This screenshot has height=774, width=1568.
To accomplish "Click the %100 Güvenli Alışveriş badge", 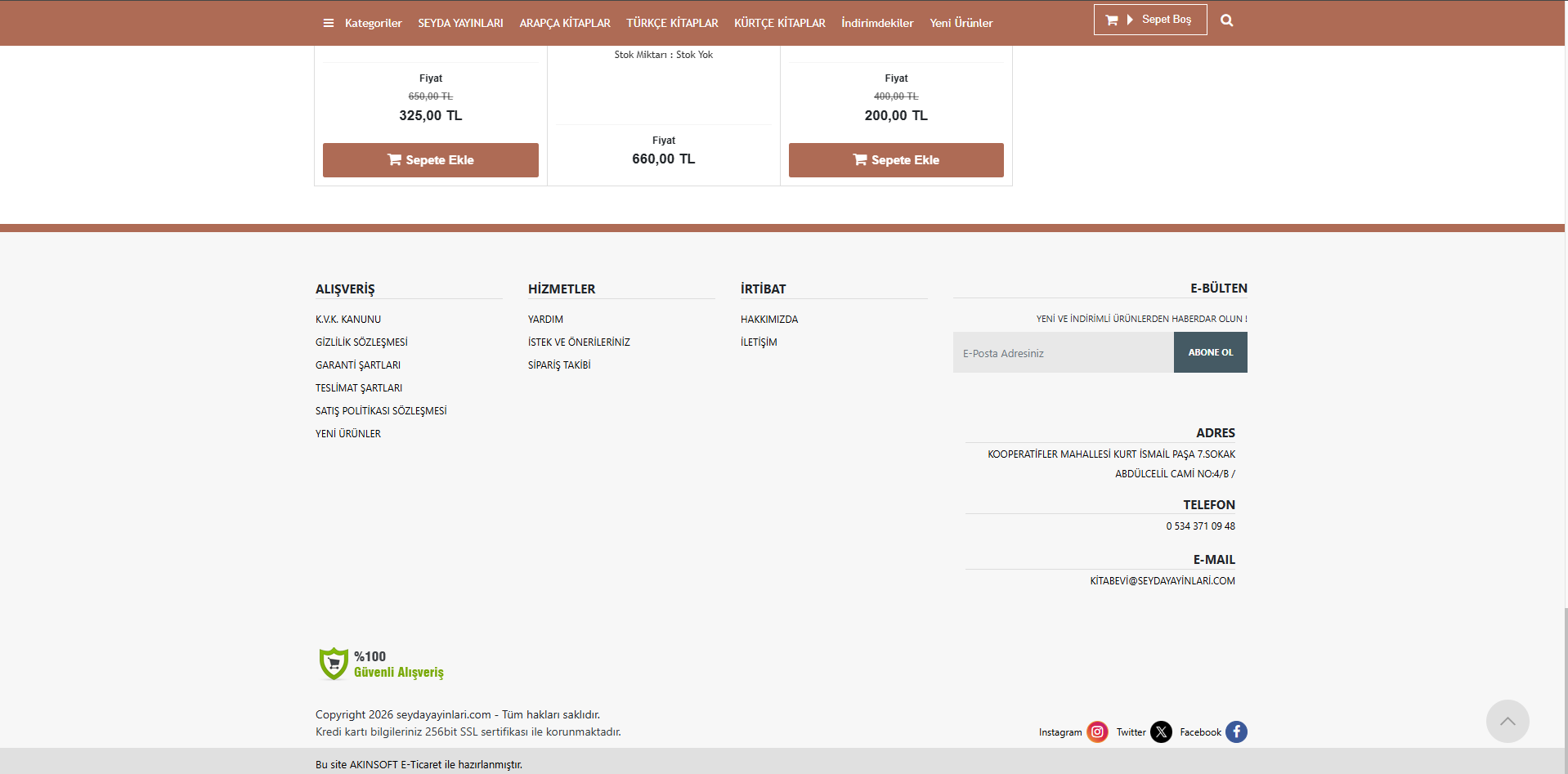I will 381,664.
